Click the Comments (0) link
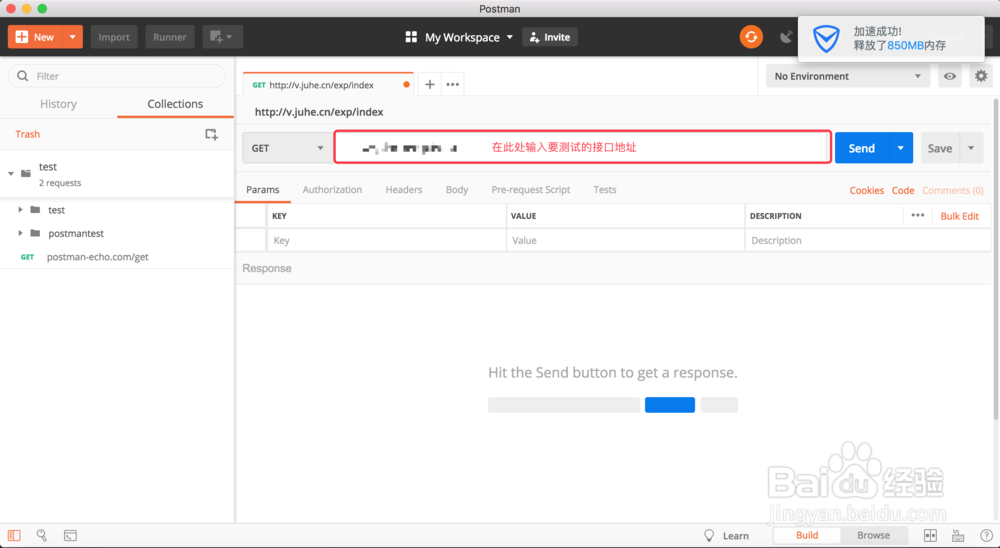 click(953, 190)
